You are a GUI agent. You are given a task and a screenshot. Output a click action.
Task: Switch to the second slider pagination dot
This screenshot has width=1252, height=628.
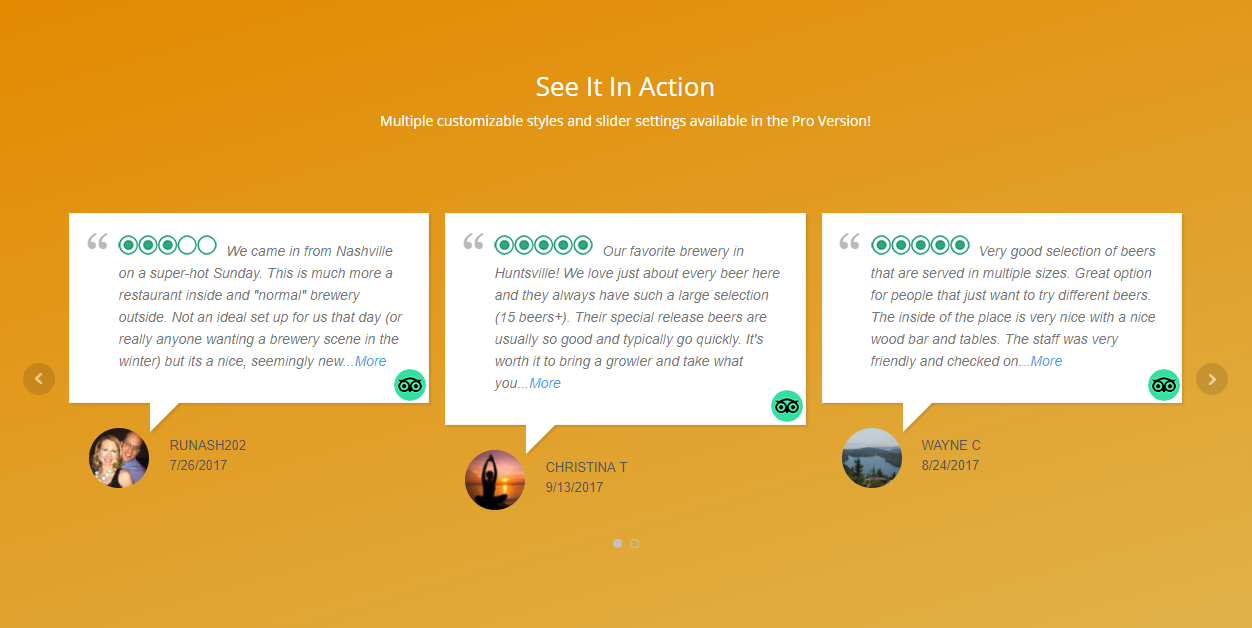pos(634,543)
